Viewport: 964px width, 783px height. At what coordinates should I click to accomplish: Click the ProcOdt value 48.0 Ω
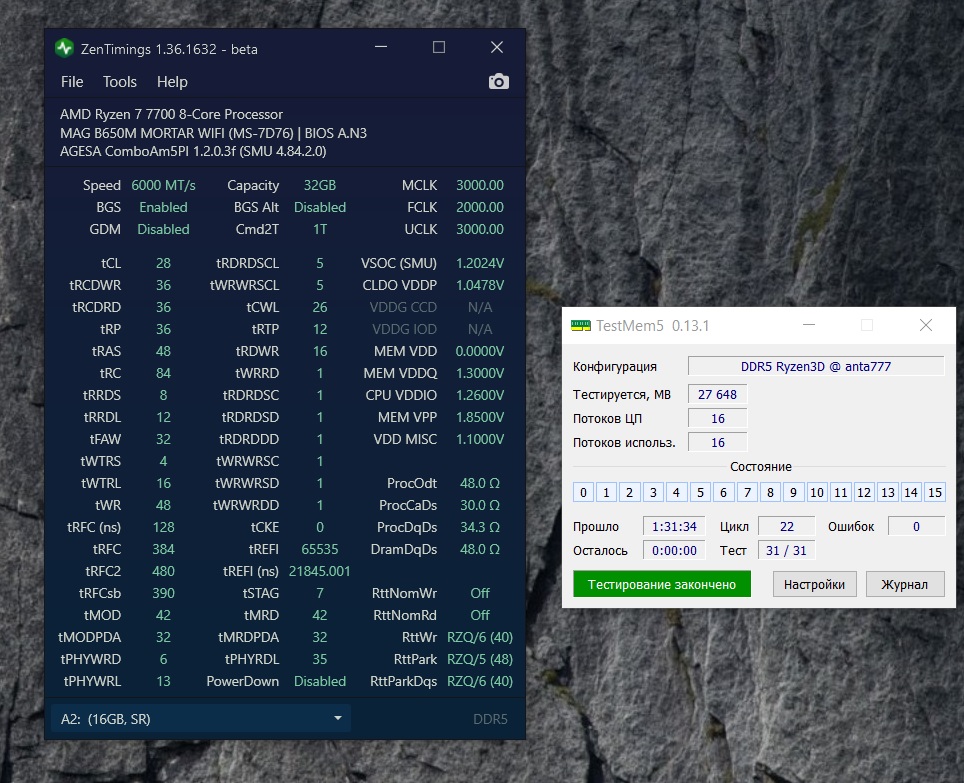[480, 483]
